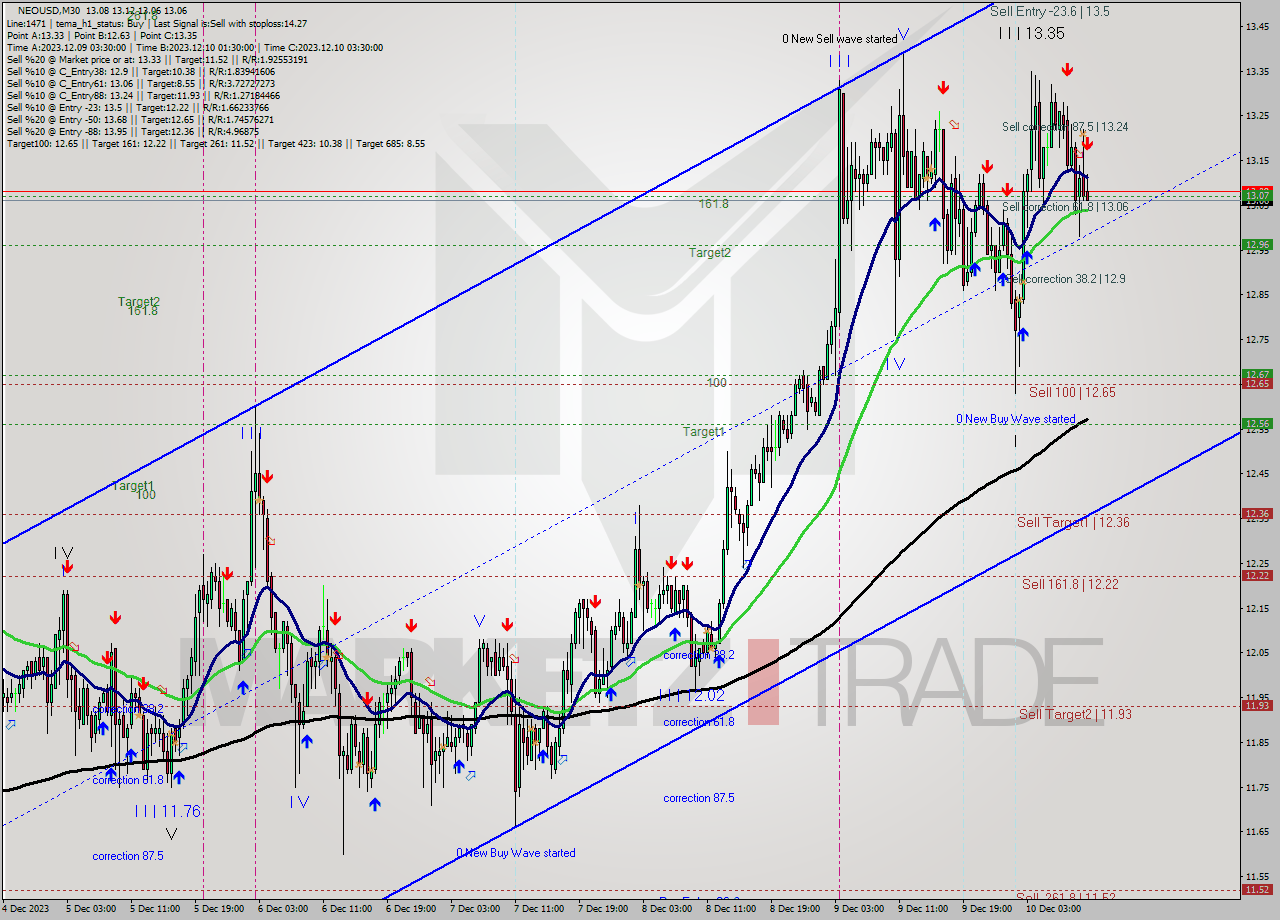Click the '6 Dec 11:00' time axis label
Screen dimensions: 1280x920
347,909
